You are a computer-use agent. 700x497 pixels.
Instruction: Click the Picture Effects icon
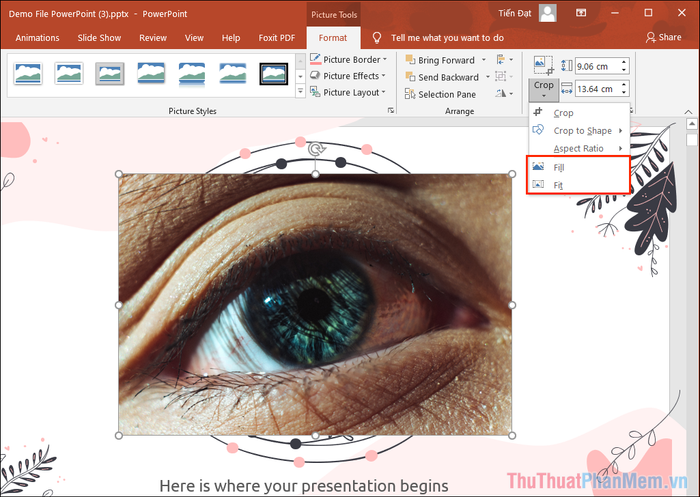pyautogui.click(x=315, y=75)
